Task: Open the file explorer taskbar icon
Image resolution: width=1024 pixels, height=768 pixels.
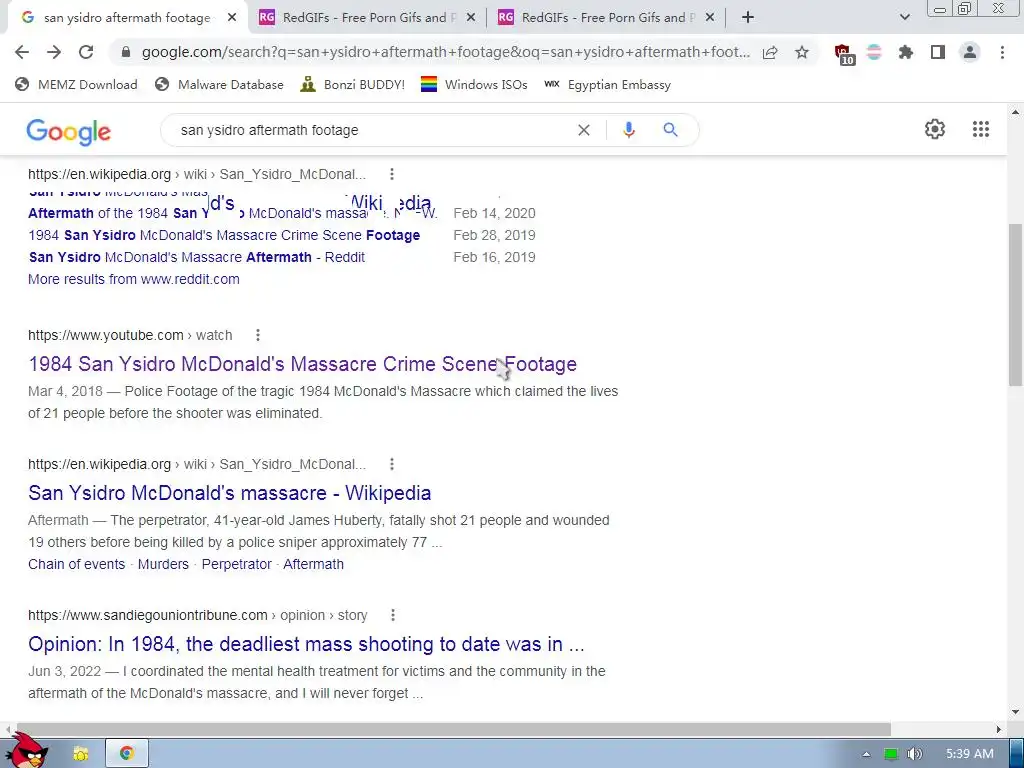Action: (80, 754)
